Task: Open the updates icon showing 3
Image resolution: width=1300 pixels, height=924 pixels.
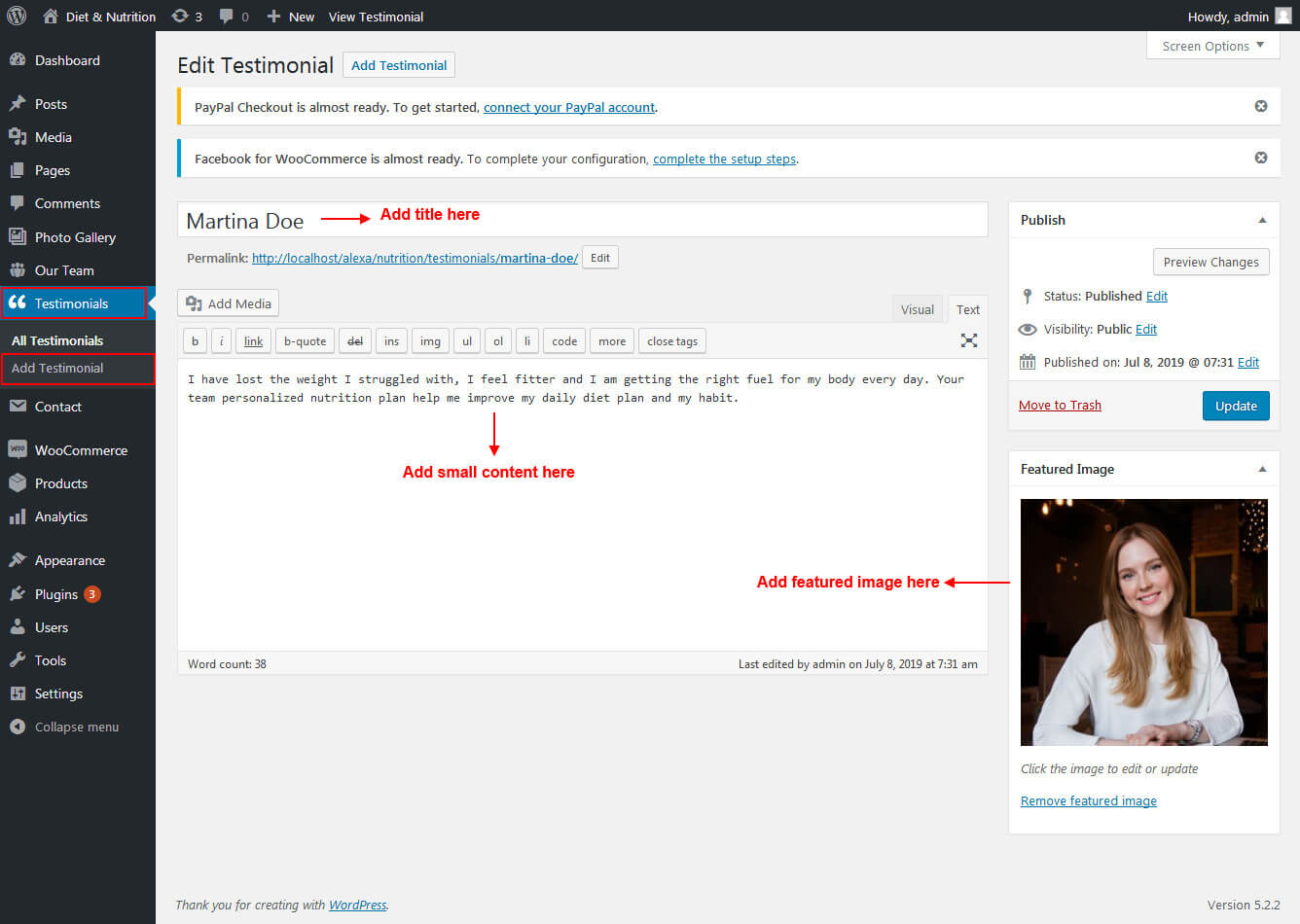Action: point(187,17)
